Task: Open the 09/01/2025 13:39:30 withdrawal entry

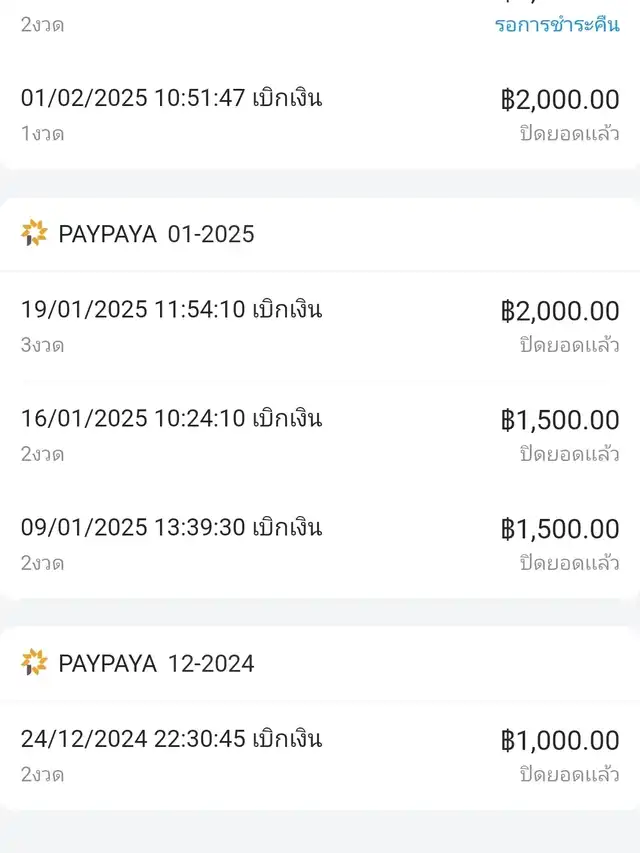Action: [171, 527]
